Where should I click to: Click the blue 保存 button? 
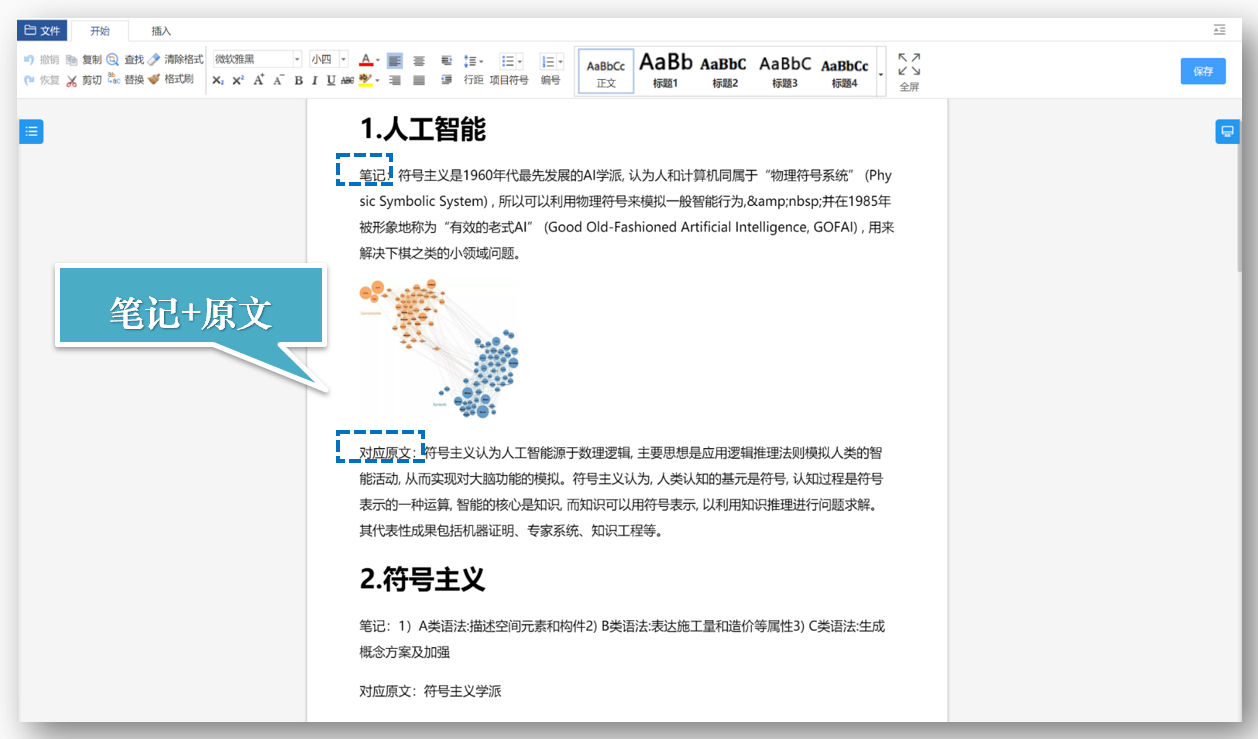1203,71
